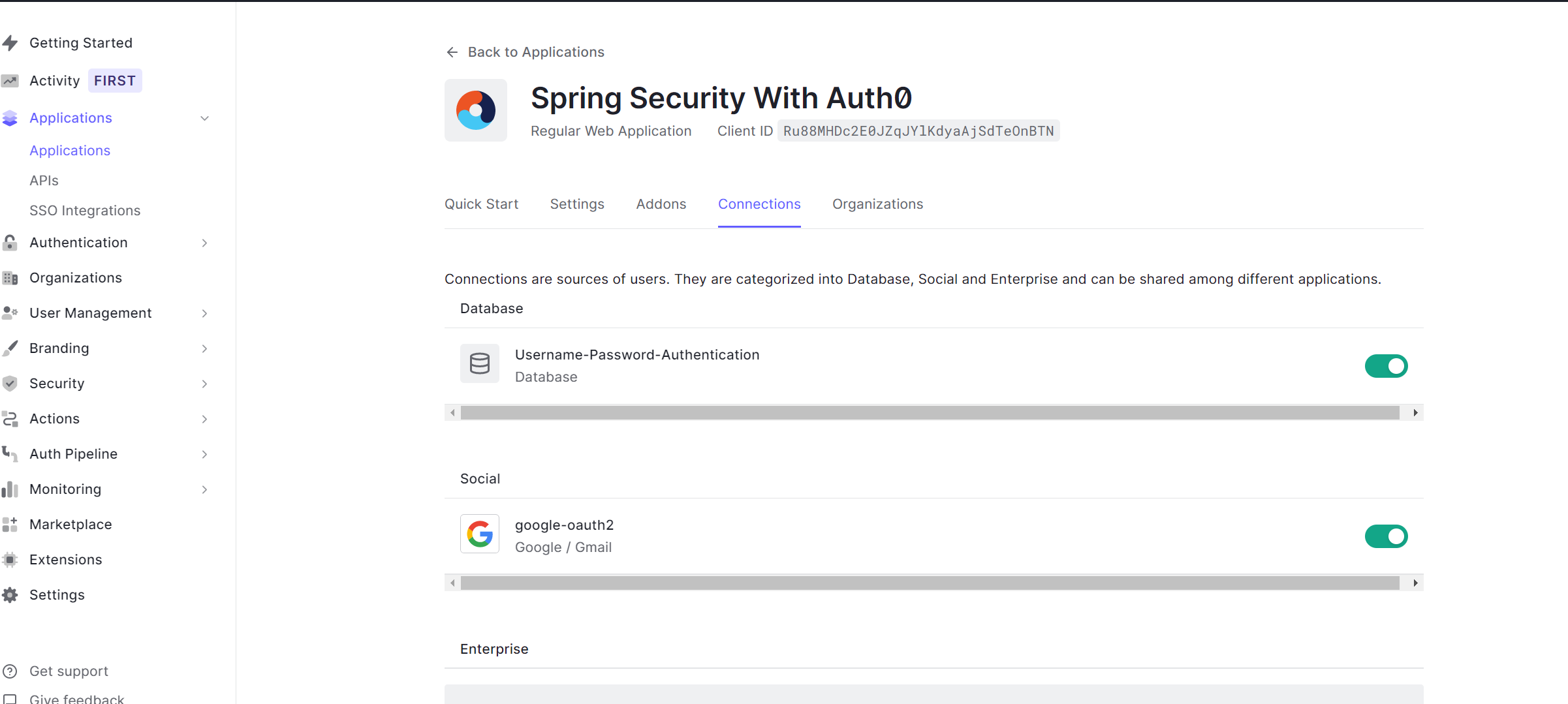Open the APIs sidebar link
Viewport: 1568px width, 704px height.
44,181
